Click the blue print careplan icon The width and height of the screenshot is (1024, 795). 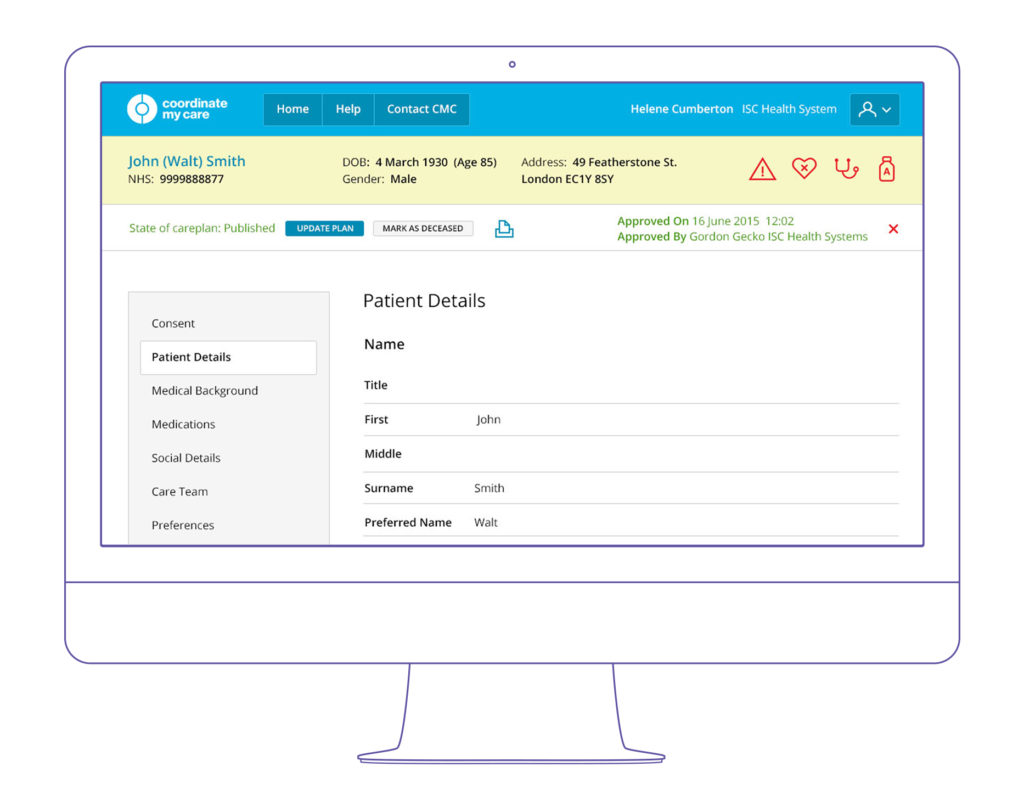pos(505,229)
